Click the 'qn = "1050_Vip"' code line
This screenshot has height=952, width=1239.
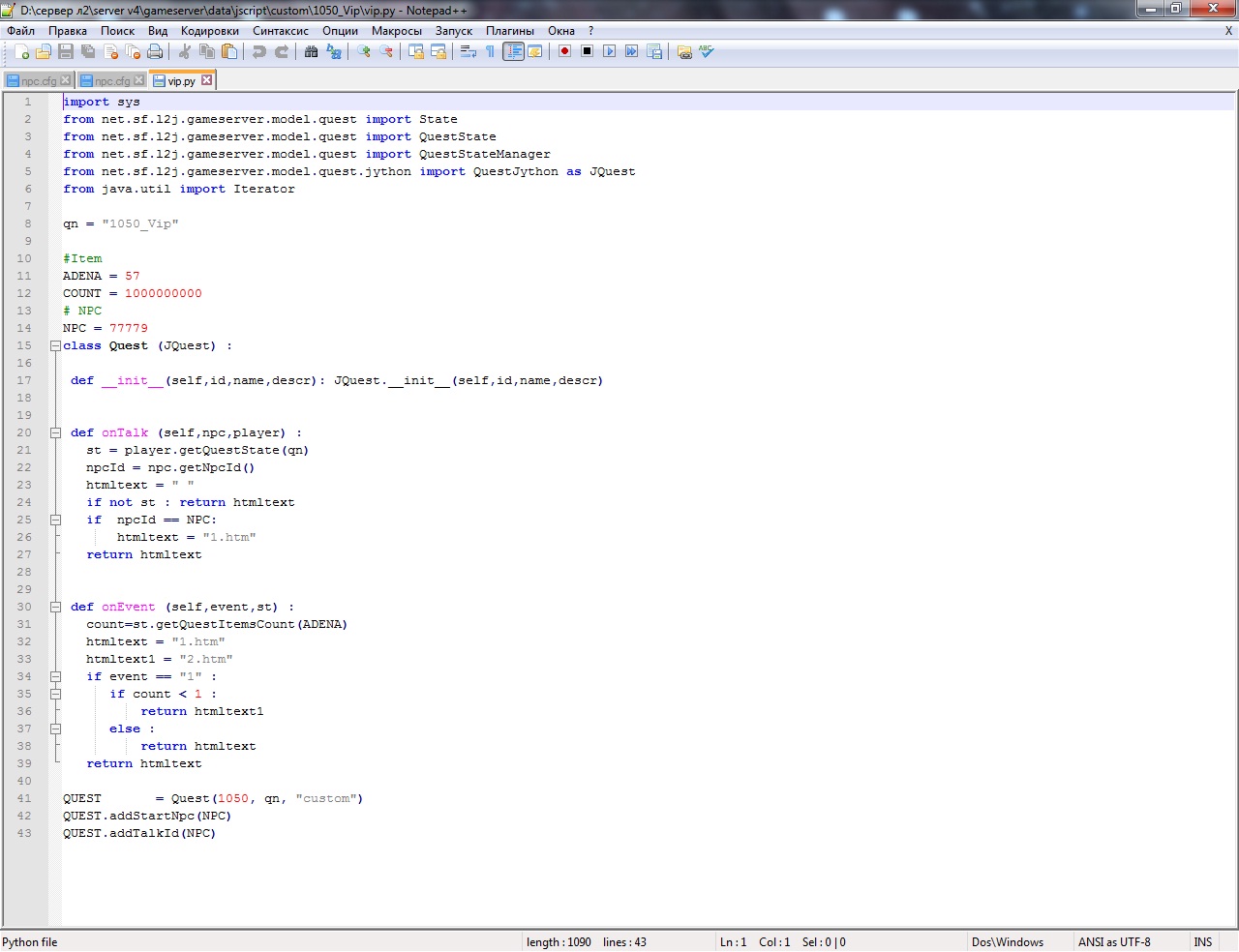click(x=121, y=223)
